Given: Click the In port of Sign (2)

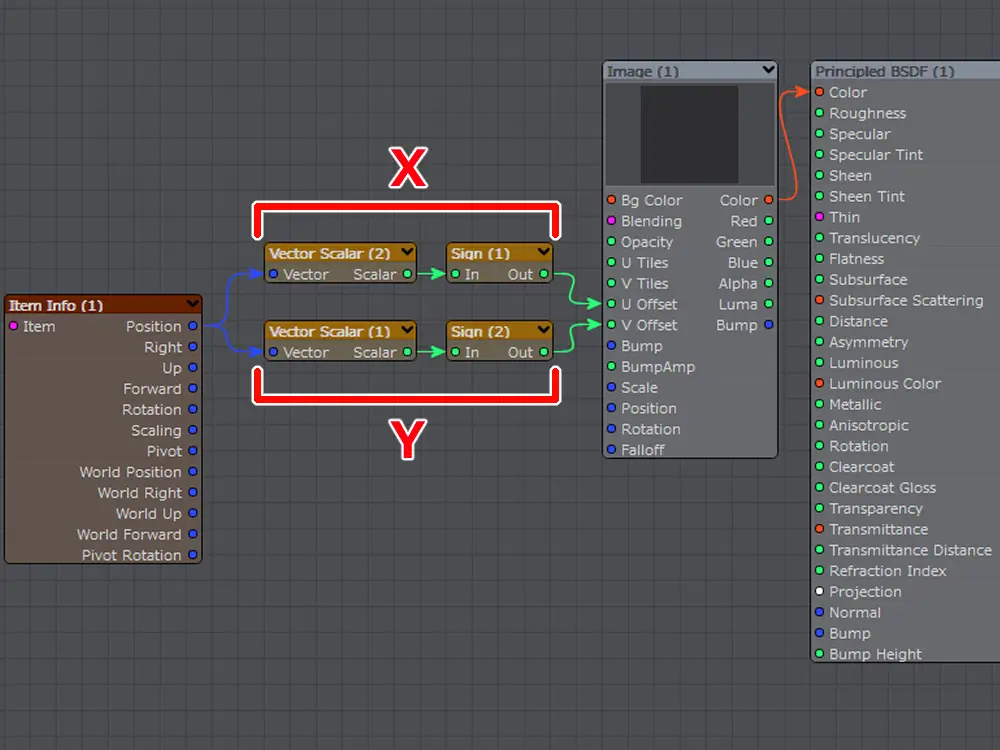Looking at the screenshot, I should click(455, 352).
